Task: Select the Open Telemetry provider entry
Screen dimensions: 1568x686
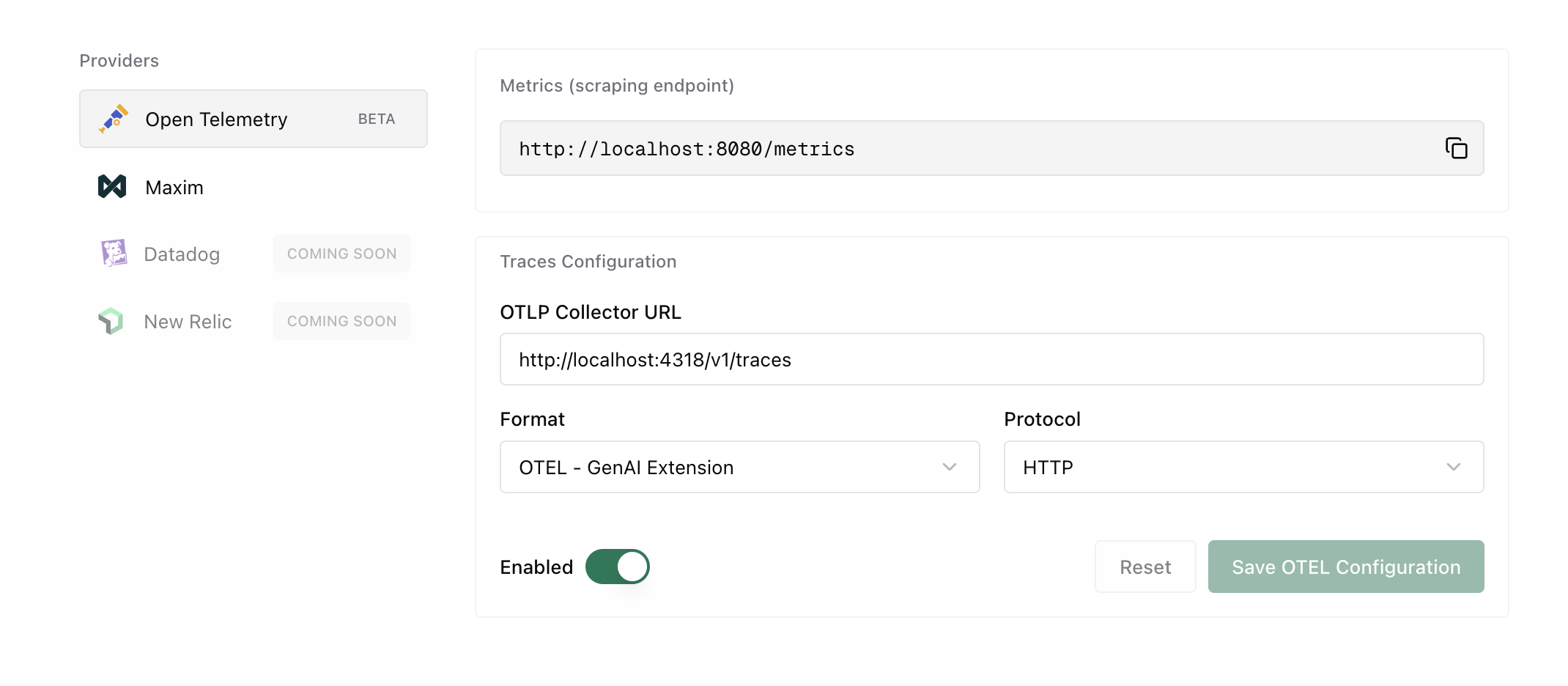Action: pos(253,118)
